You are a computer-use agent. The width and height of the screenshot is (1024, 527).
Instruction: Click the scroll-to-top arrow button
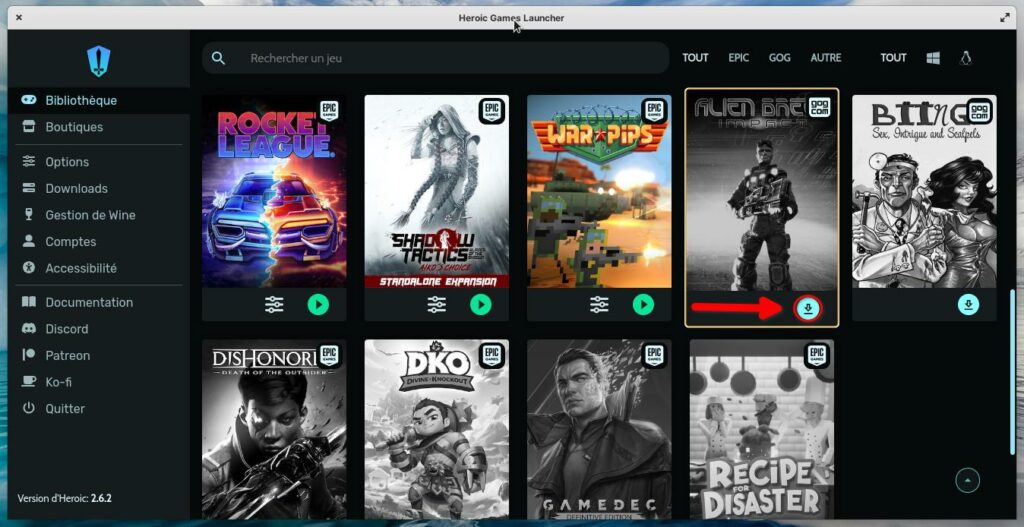tap(967, 481)
